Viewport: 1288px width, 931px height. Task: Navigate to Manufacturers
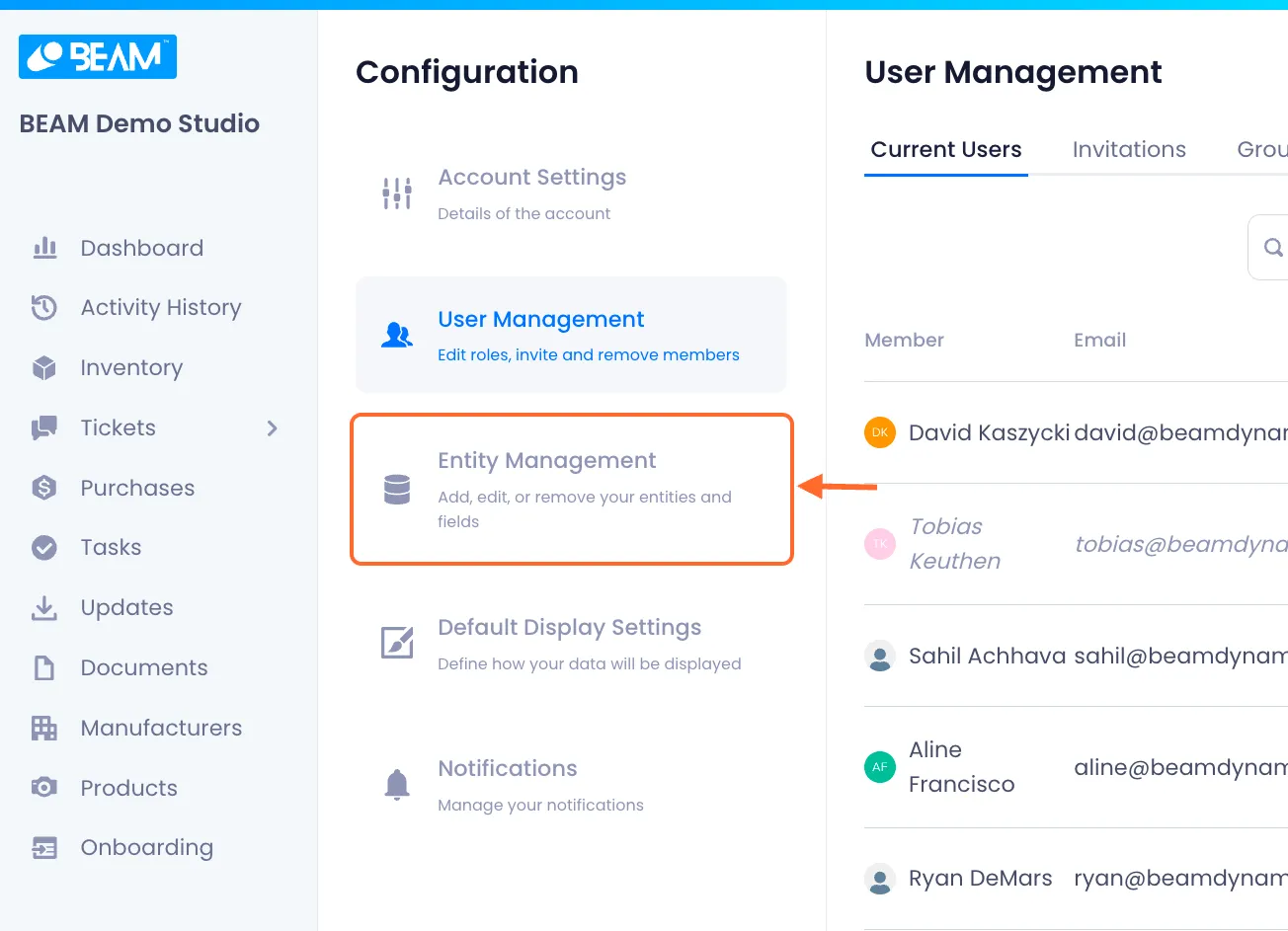[161, 729]
